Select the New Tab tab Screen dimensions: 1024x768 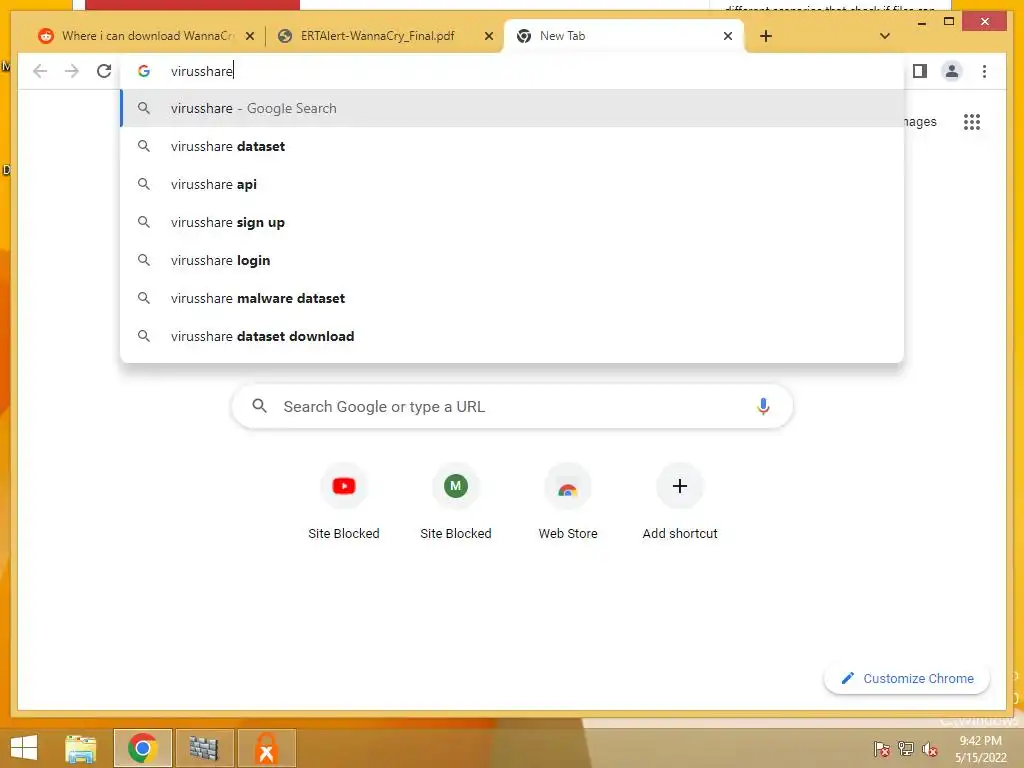624,36
